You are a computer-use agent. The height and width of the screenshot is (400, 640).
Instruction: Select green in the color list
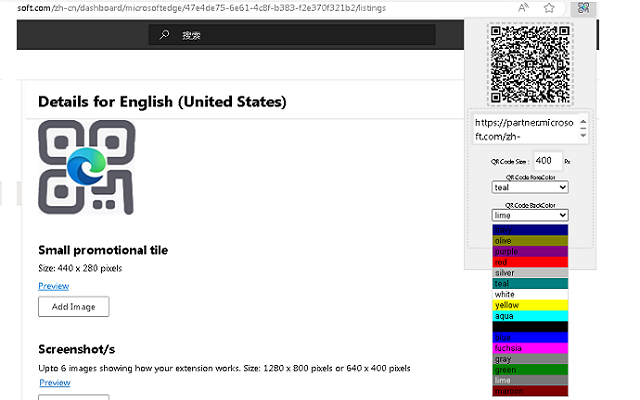click(x=530, y=369)
